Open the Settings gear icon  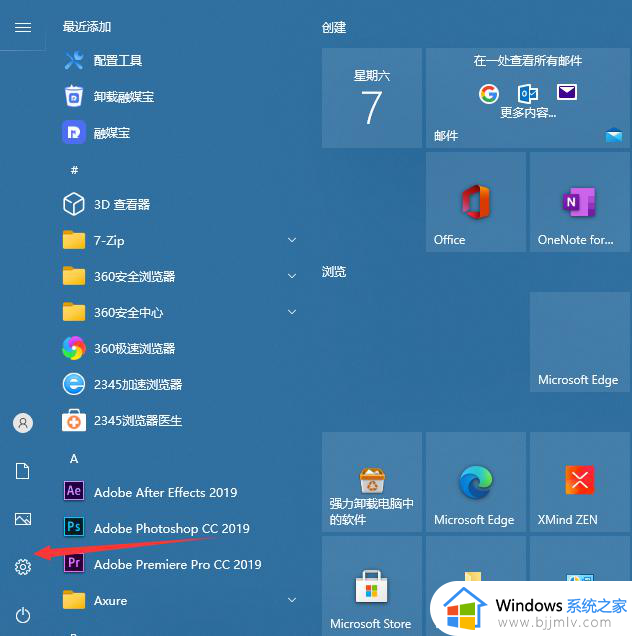click(23, 567)
